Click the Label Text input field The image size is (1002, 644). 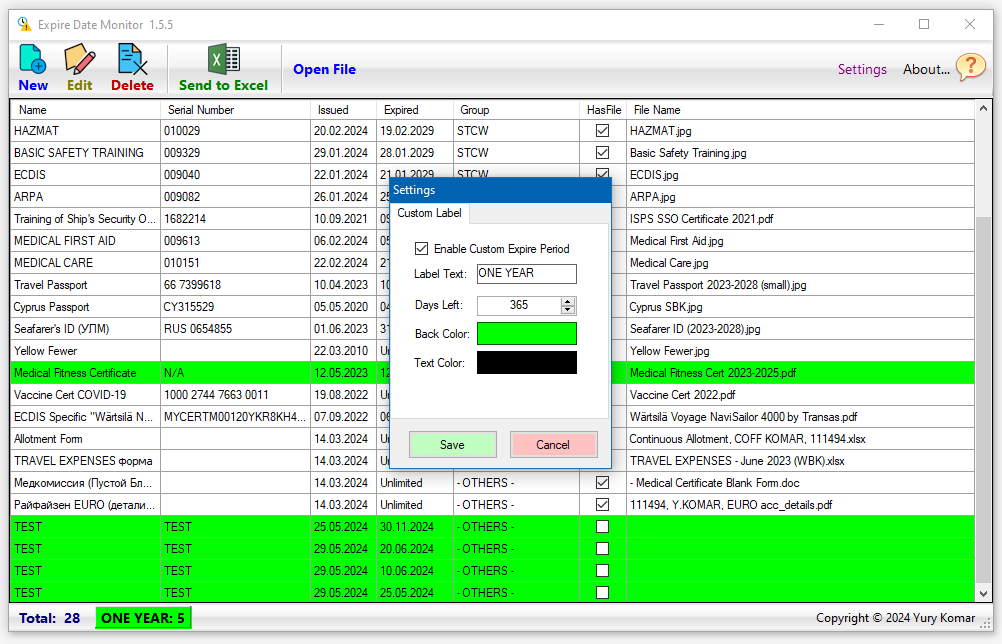[x=527, y=273]
